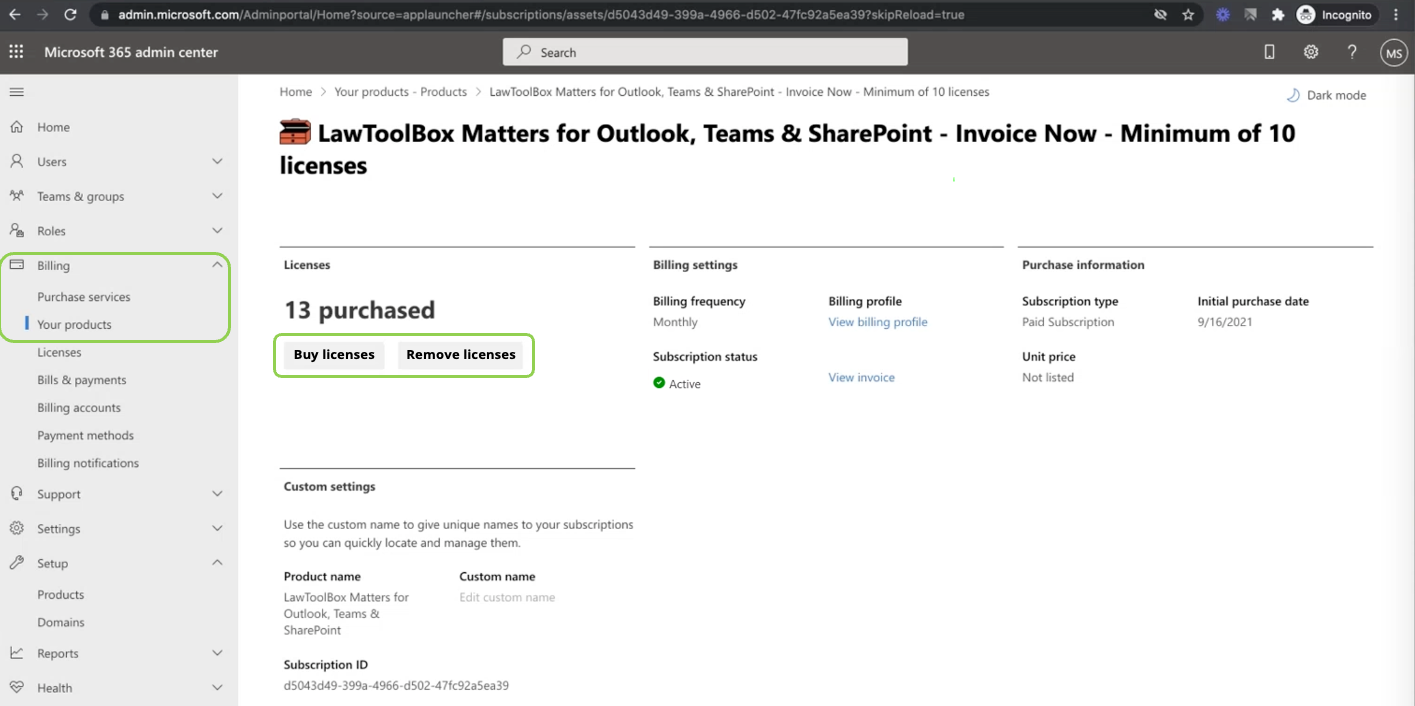This screenshot has width=1415, height=706.
Task: Go to Home breadcrumb
Action: click(296, 92)
